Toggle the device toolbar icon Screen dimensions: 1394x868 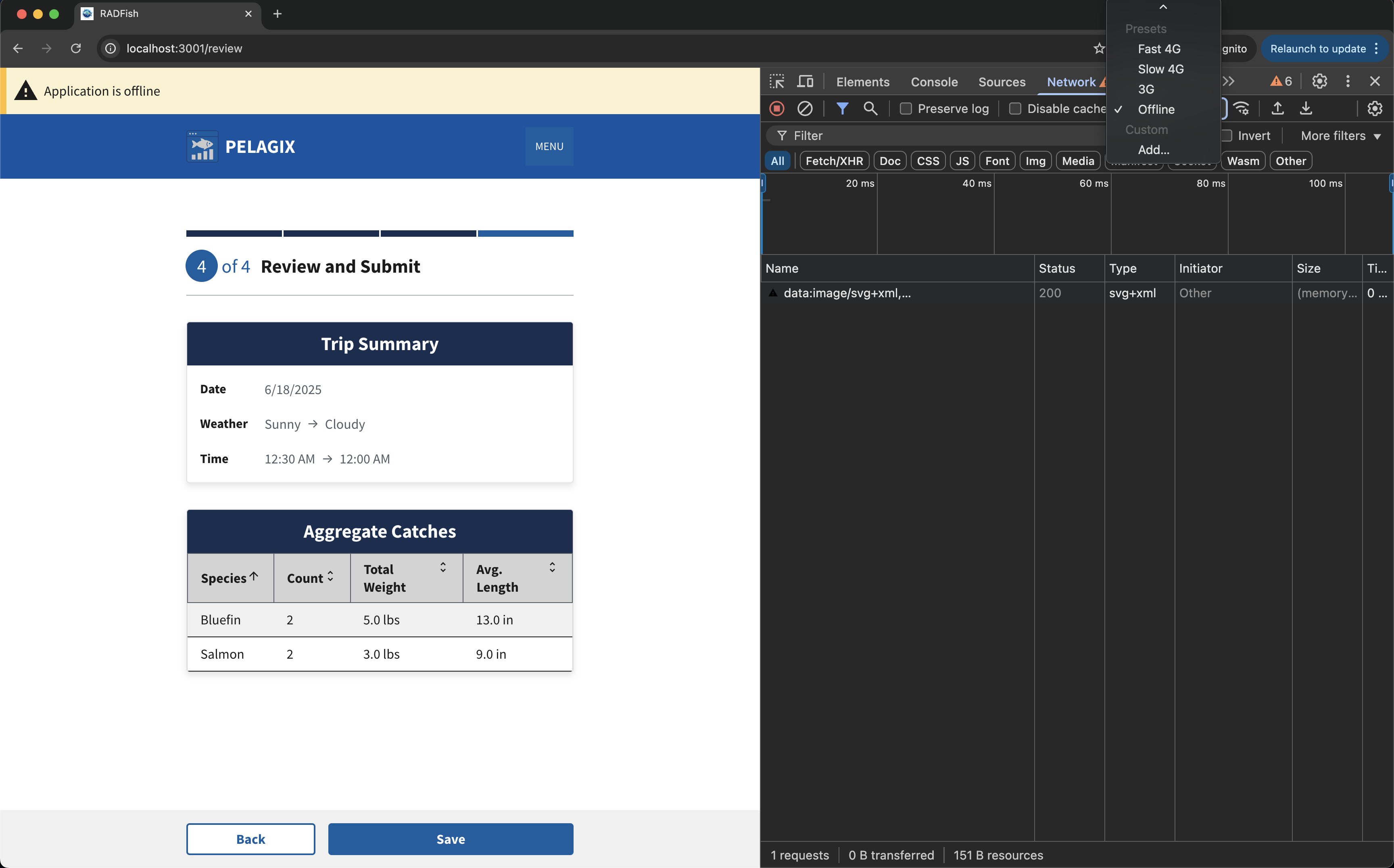point(805,81)
